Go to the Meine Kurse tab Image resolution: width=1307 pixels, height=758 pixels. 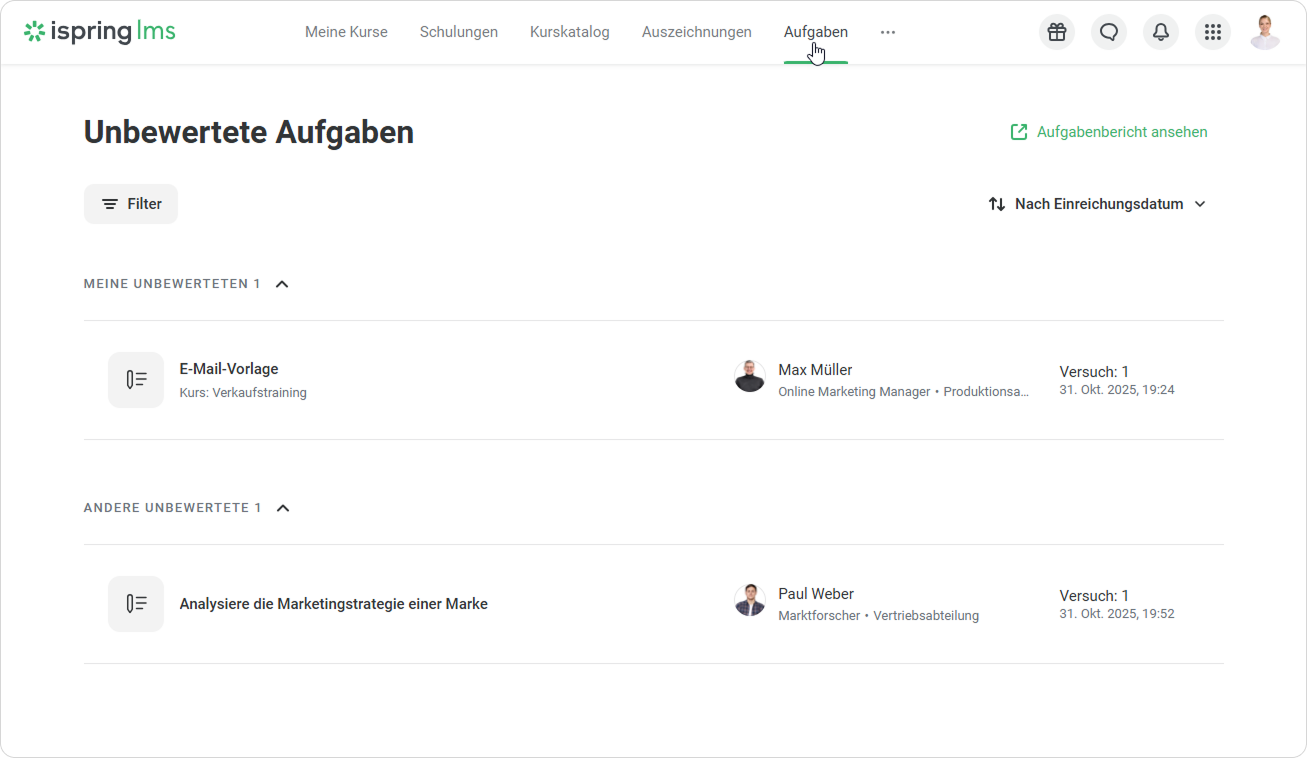346,32
